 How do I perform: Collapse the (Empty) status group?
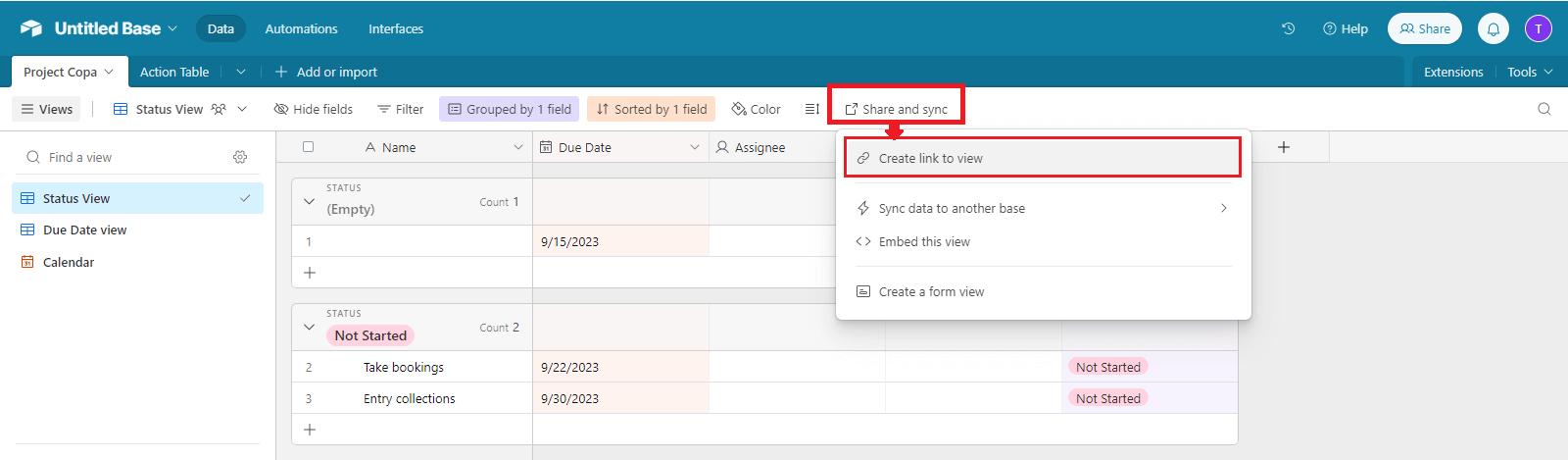click(x=310, y=202)
